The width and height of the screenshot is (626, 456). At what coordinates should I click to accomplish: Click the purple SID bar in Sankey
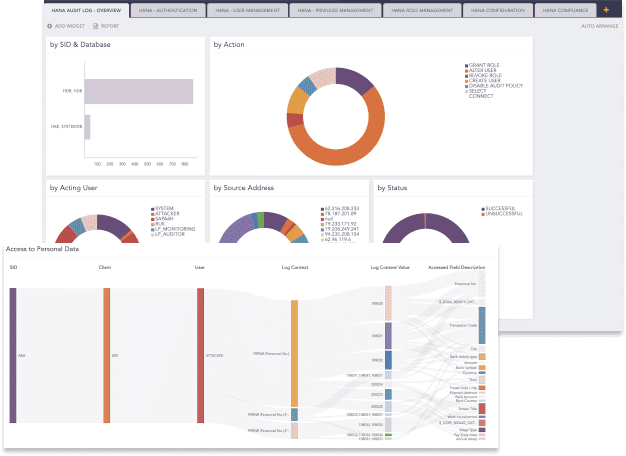click(13, 355)
